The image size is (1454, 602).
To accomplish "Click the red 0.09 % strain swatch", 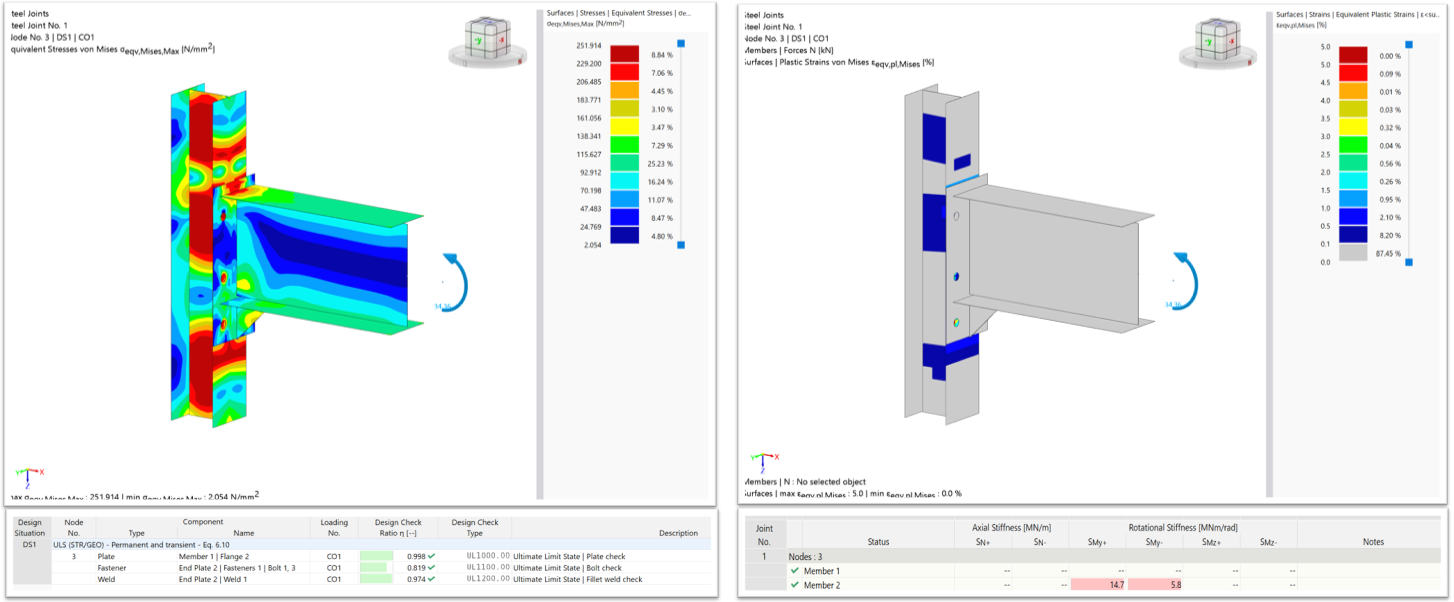I will (x=1353, y=73).
